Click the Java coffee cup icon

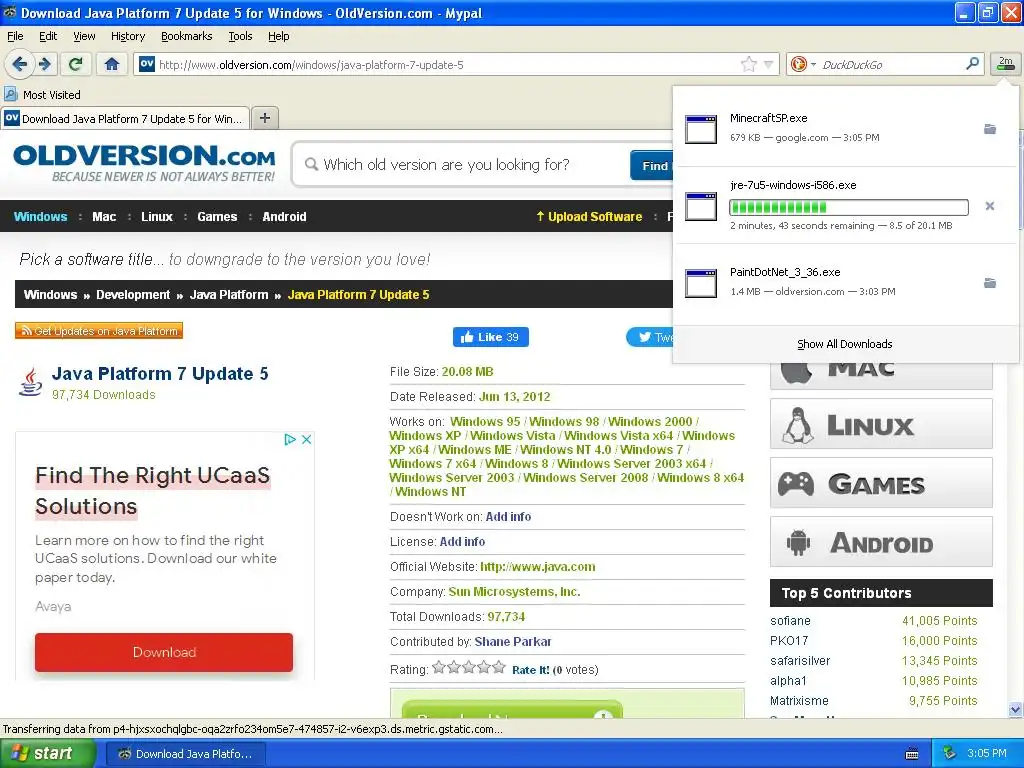(30, 382)
